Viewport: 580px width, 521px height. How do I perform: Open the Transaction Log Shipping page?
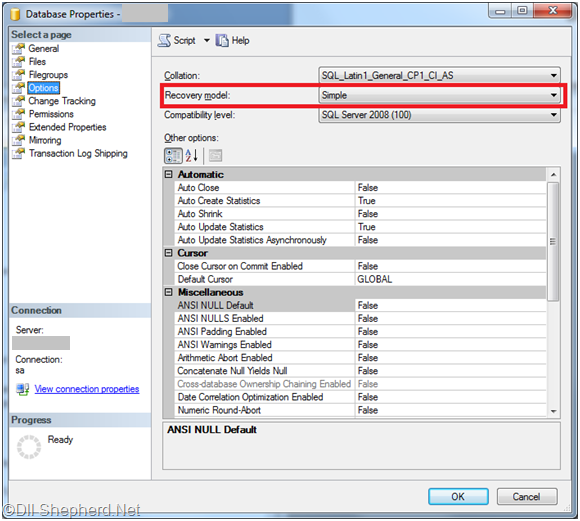click(x=78, y=154)
